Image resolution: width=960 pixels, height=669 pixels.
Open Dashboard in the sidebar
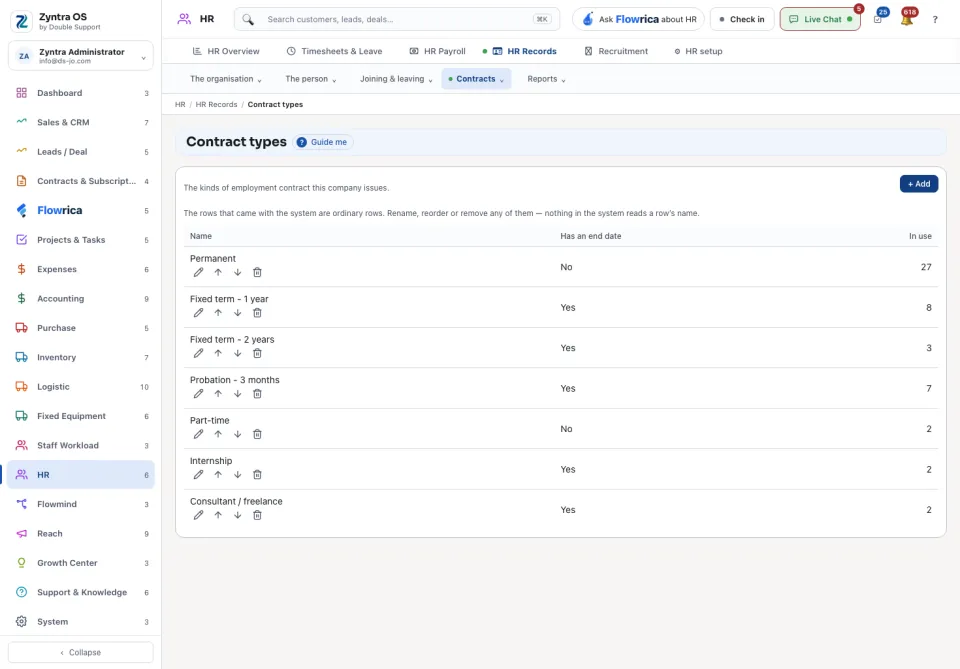[x=81, y=93]
